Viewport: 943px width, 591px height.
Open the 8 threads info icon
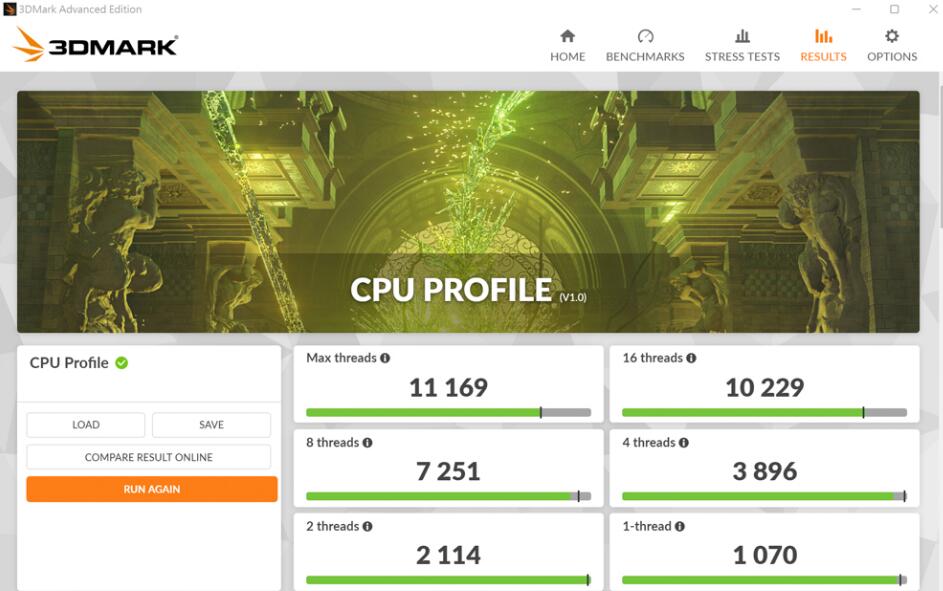pos(367,442)
